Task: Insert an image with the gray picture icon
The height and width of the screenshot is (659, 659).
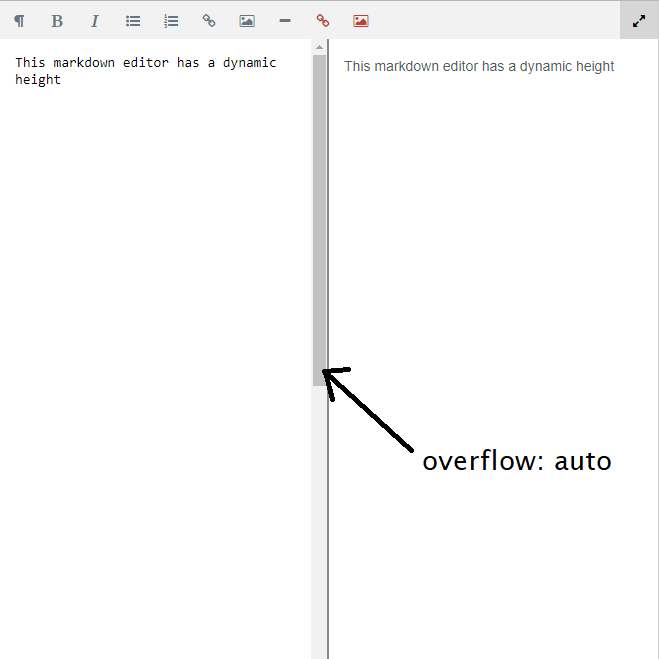Action: click(247, 21)
